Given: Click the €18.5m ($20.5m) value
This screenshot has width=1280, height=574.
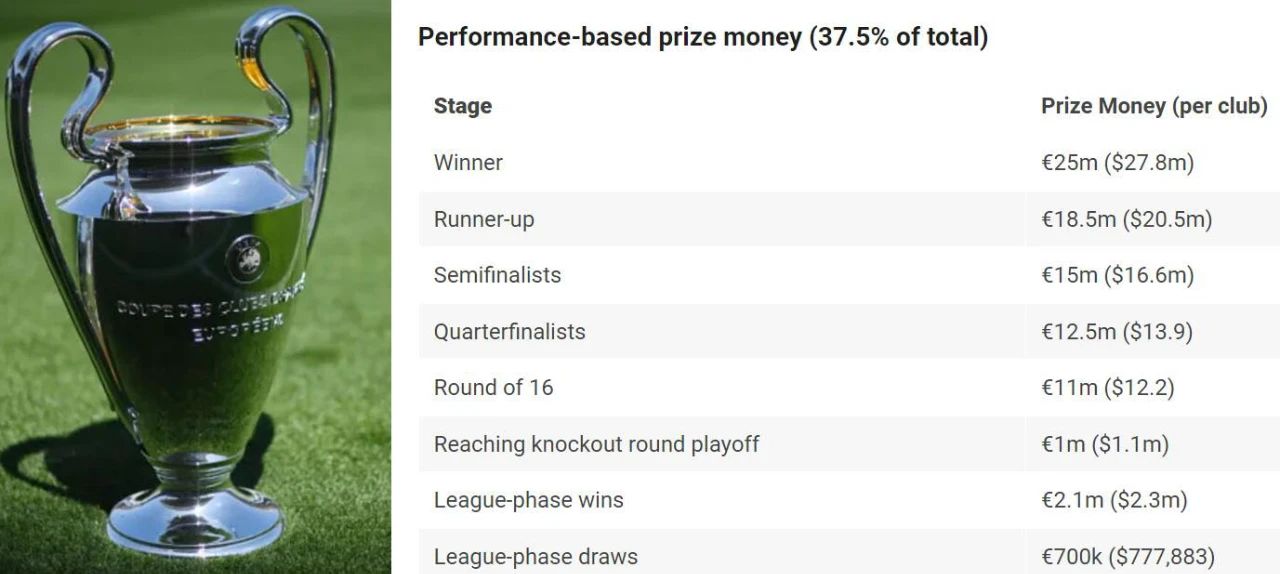Looking at the screenshot, I should coord(1127,219).
